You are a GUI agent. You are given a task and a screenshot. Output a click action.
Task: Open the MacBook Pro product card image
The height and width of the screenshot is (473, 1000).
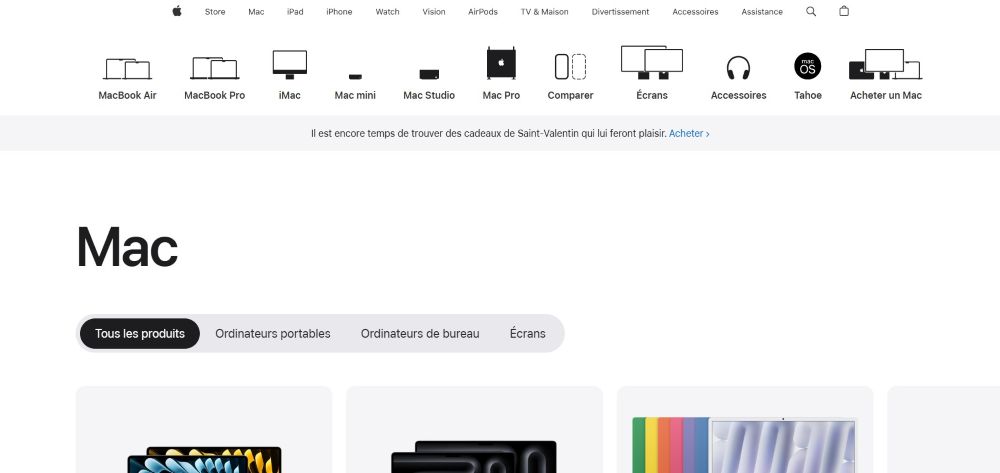474,456
